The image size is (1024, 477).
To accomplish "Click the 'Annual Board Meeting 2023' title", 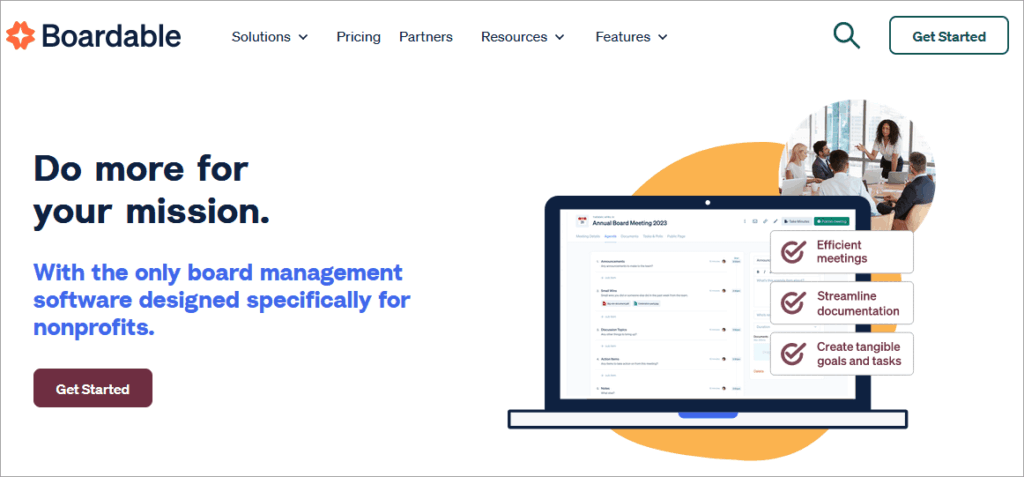I will [630, 223].
